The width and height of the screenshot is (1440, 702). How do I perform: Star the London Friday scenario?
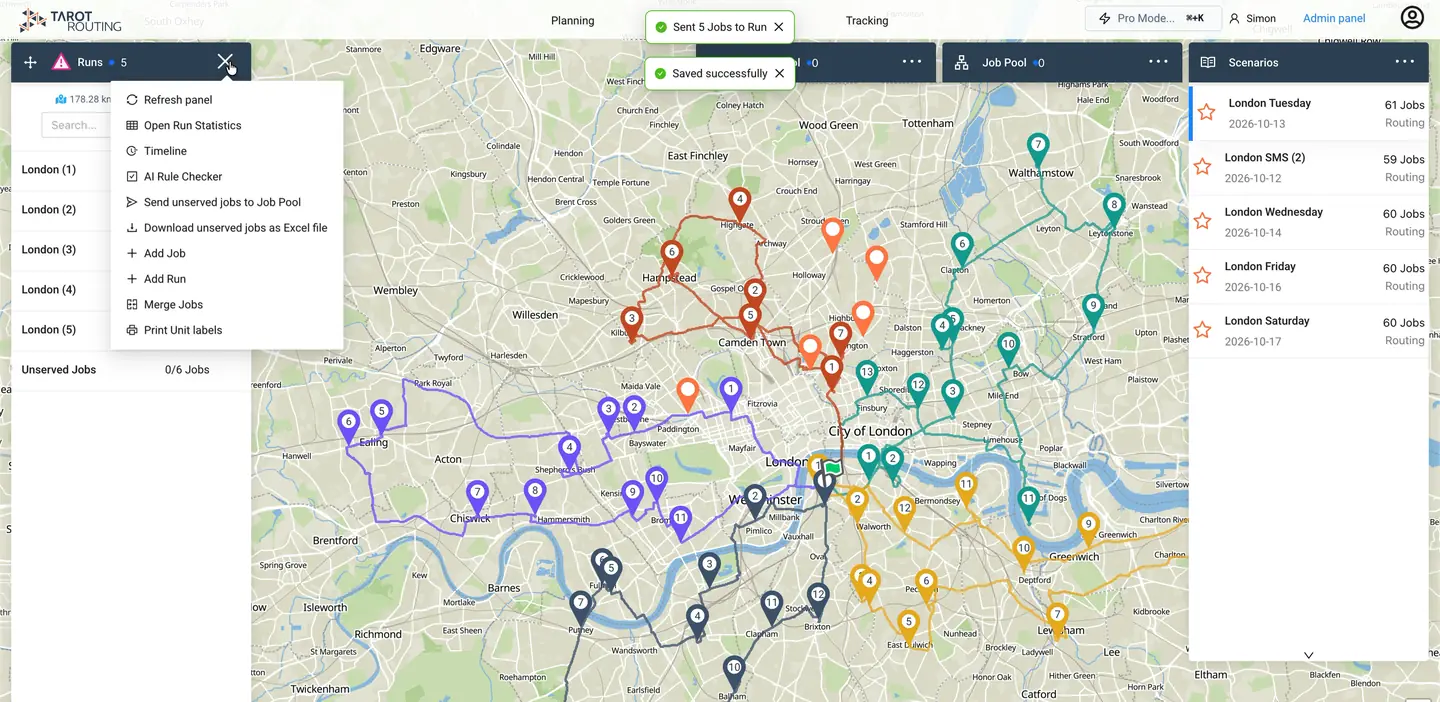pyautogui.click(x=1203, y=275)
